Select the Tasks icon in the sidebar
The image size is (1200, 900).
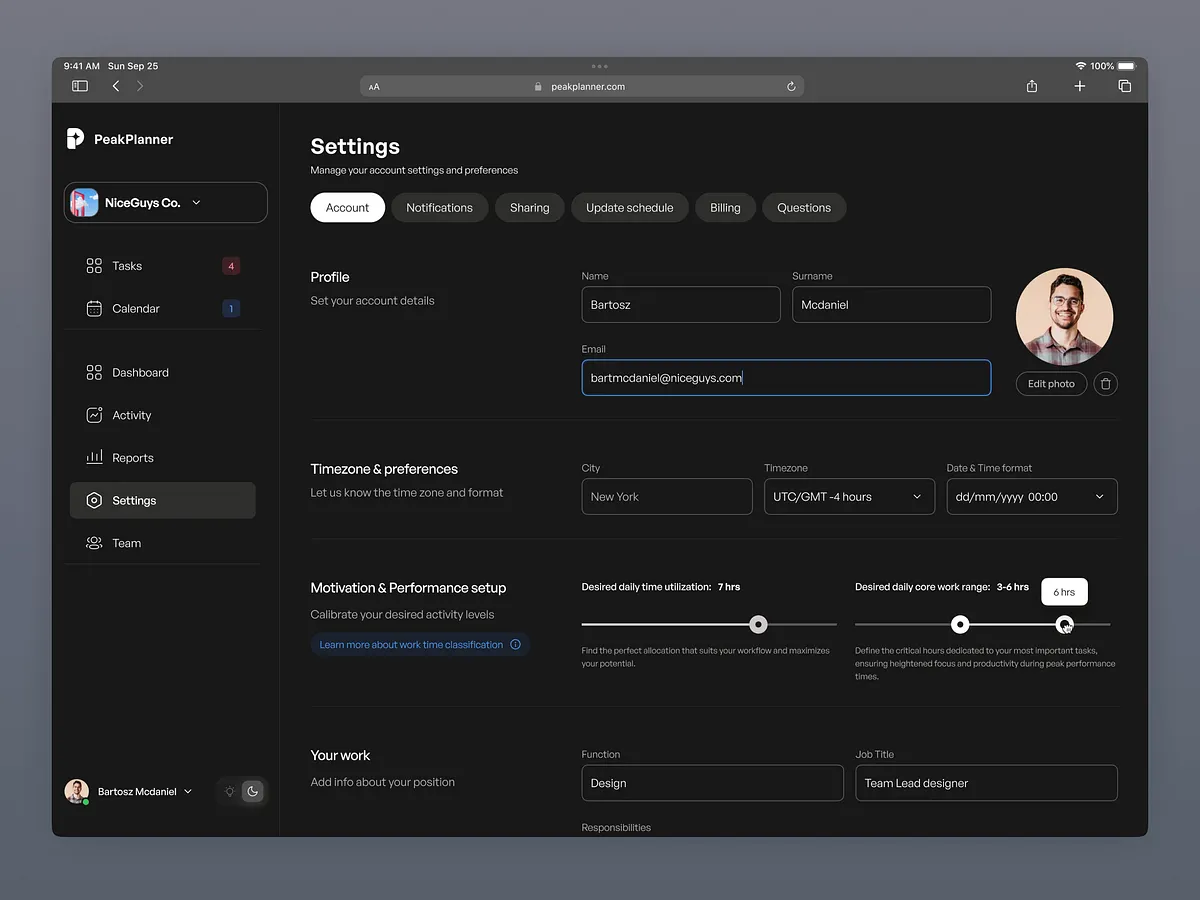coord(94,265)
